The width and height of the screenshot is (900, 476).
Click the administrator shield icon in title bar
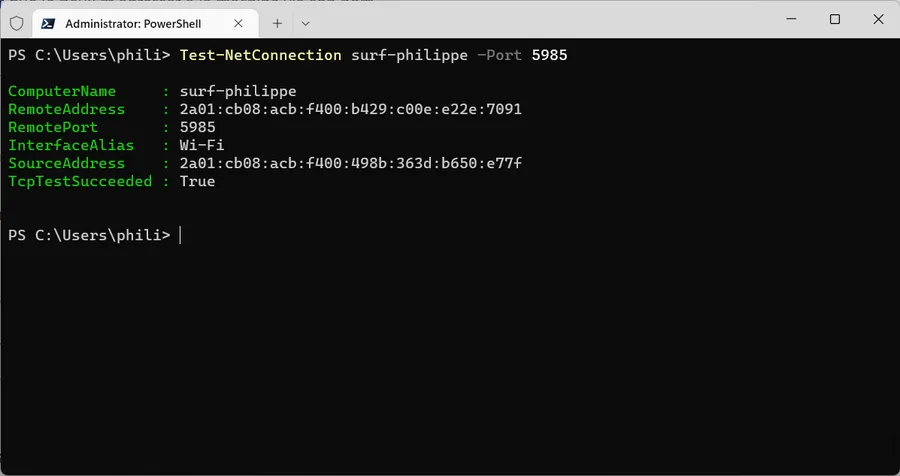point(17,24)
